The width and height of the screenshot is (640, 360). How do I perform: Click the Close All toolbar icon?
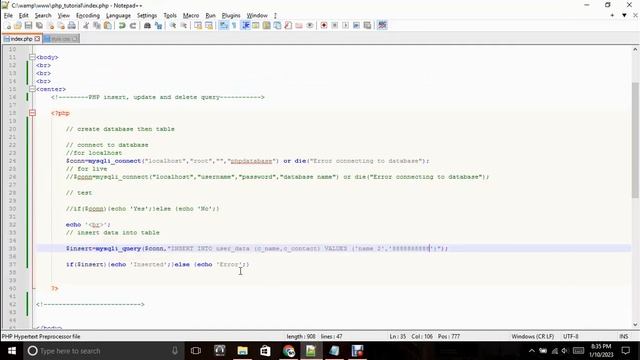pos(61,26)
